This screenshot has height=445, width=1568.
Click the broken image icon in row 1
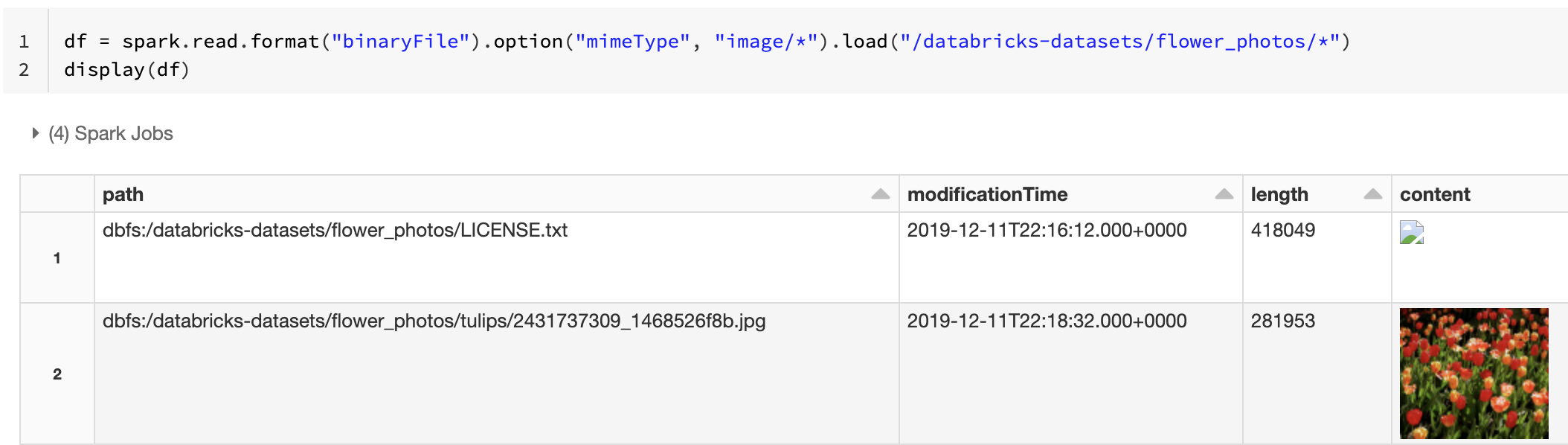[x=1411, y=233]
